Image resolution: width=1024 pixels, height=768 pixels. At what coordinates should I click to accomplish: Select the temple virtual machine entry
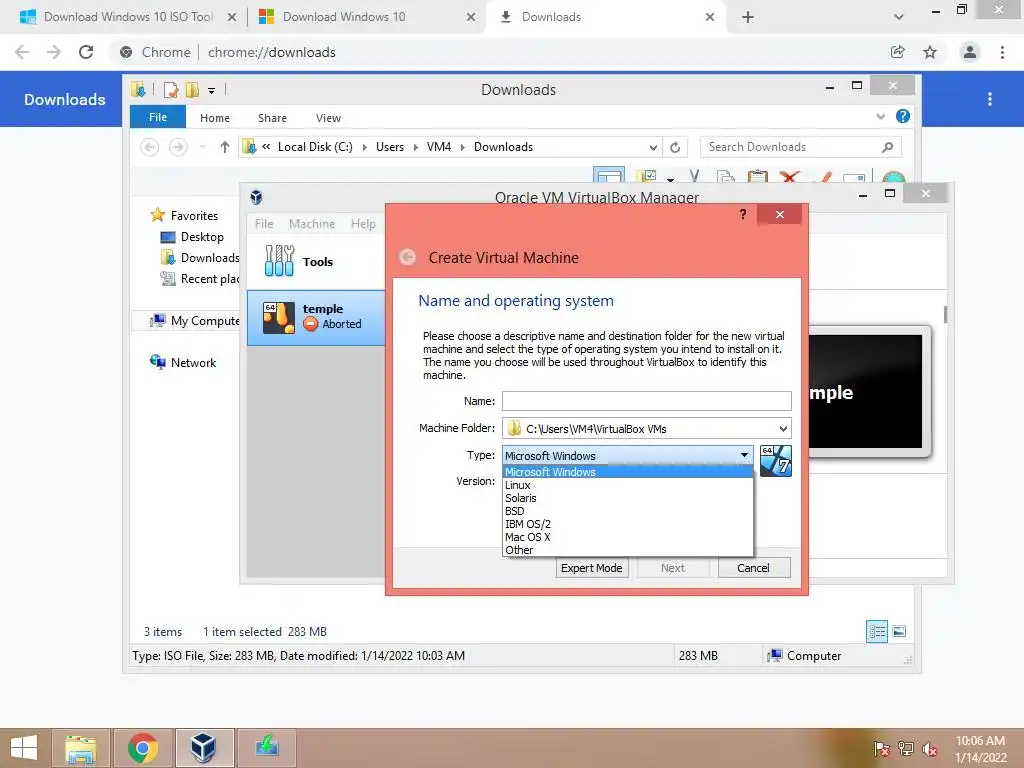coord(316,317)
